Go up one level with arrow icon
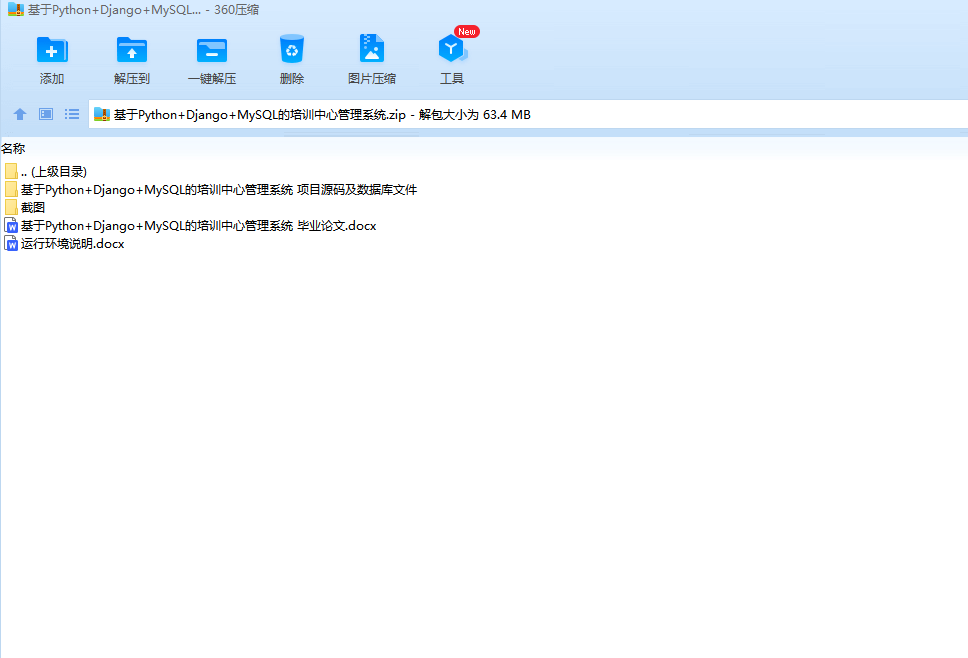This screenshot has width=968, height=658. [x=20, y=114]
